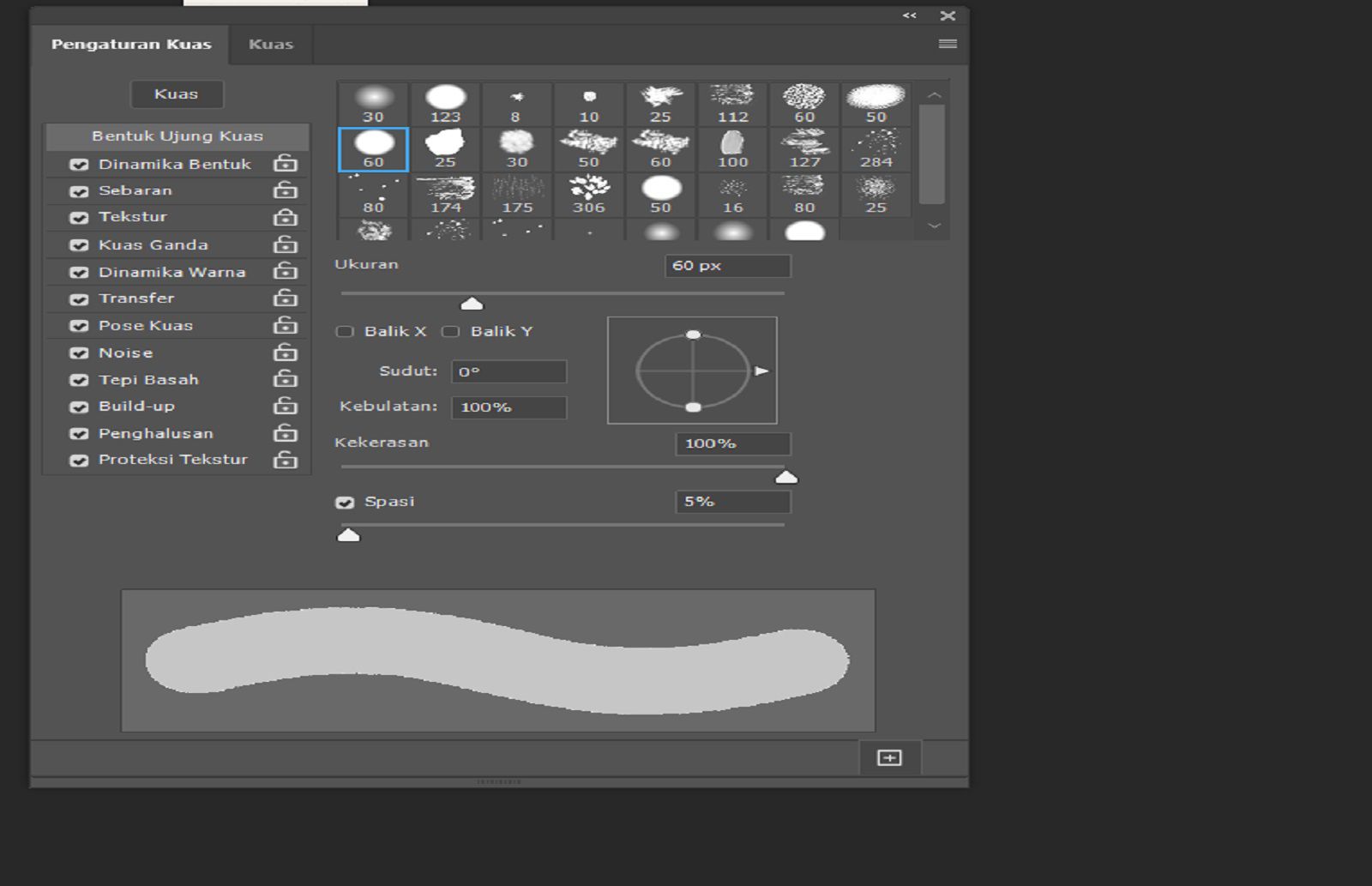Viewport: 1372px width, 886px height.
Task: Turn off the Build-up checkbox
Action: pyautogui.click(x=79, y=407)
